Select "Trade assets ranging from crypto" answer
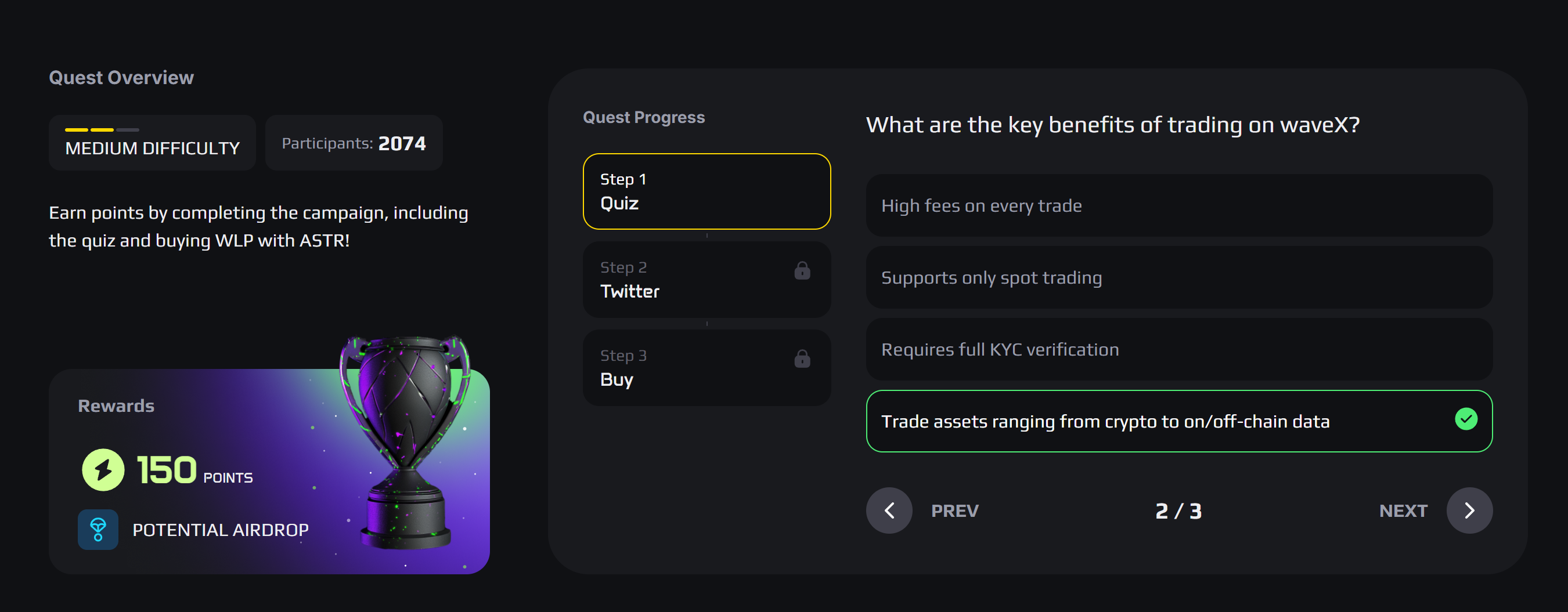This screenshot has height=612, width=1568. [1156, 421]
